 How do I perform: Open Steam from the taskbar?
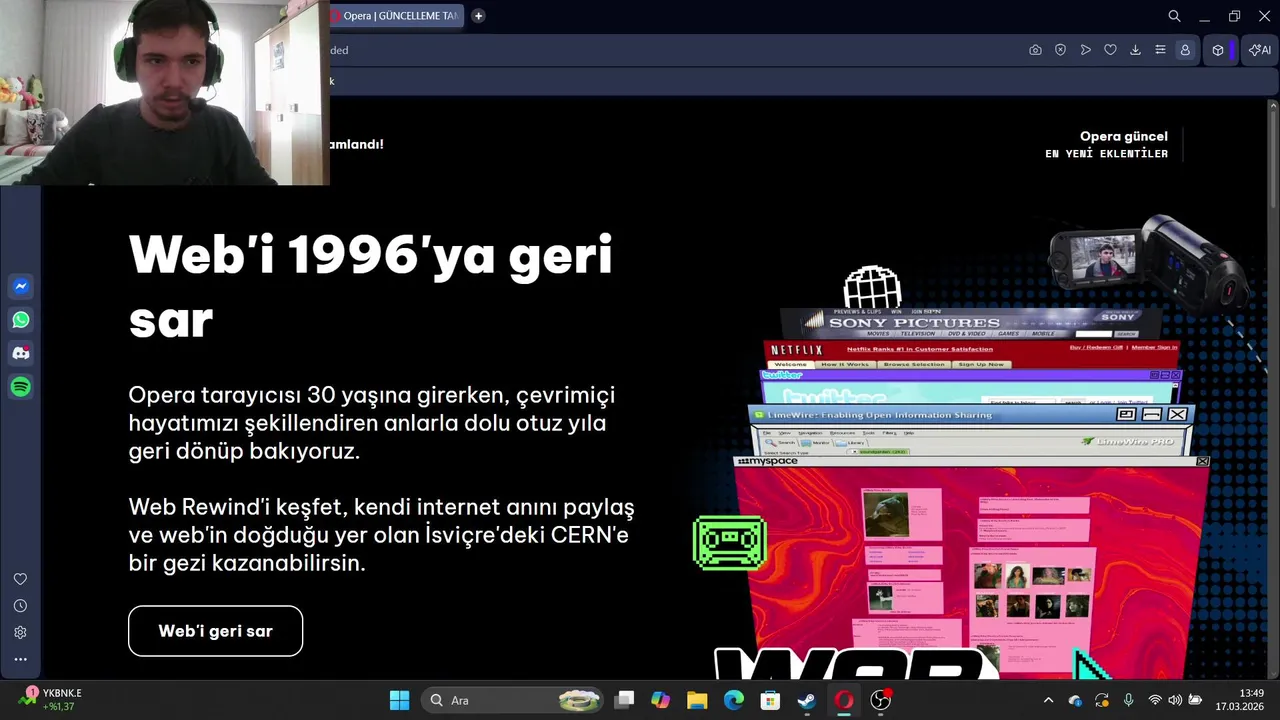[x=807, y=700]
